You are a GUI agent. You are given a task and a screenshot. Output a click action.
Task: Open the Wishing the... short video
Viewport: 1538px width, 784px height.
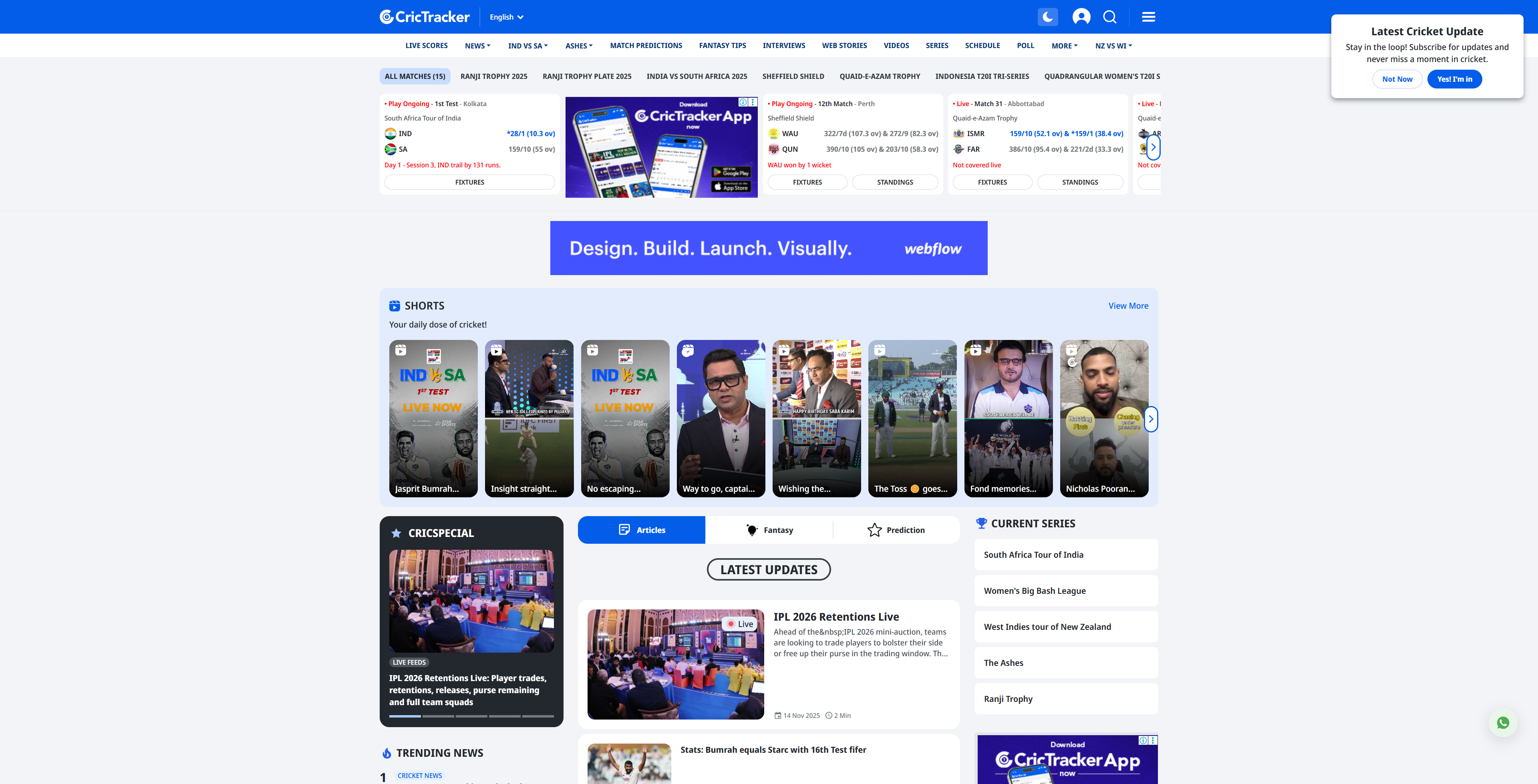click(817, 418)
